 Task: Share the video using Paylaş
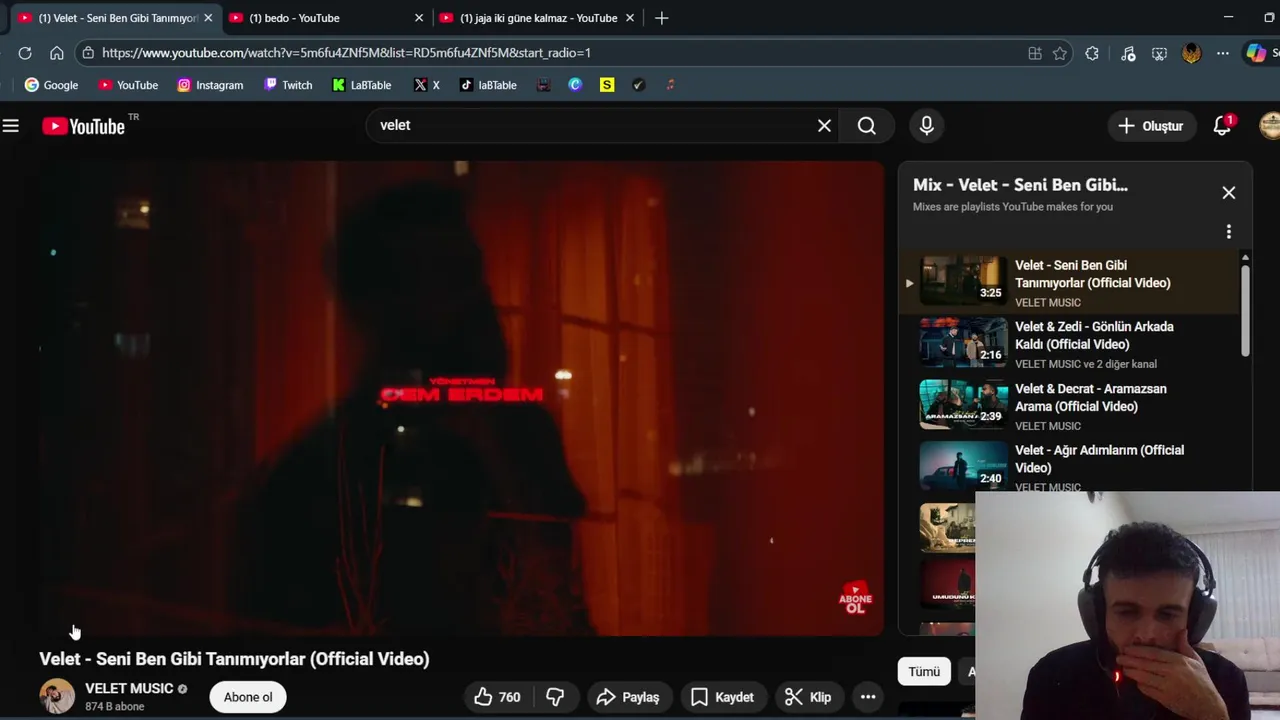coord(627,697)
